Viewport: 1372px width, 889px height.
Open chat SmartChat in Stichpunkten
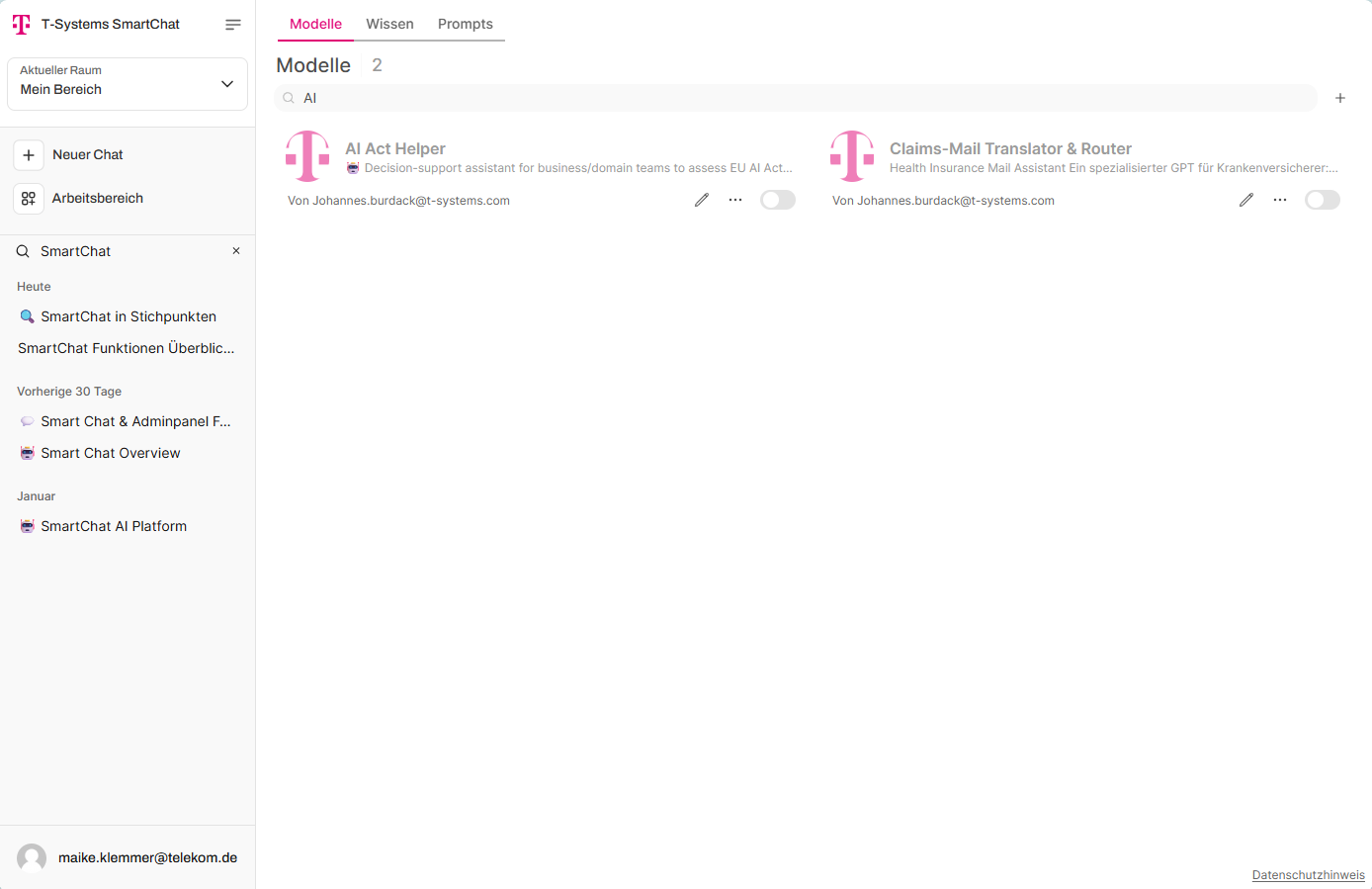pos(128,316)
